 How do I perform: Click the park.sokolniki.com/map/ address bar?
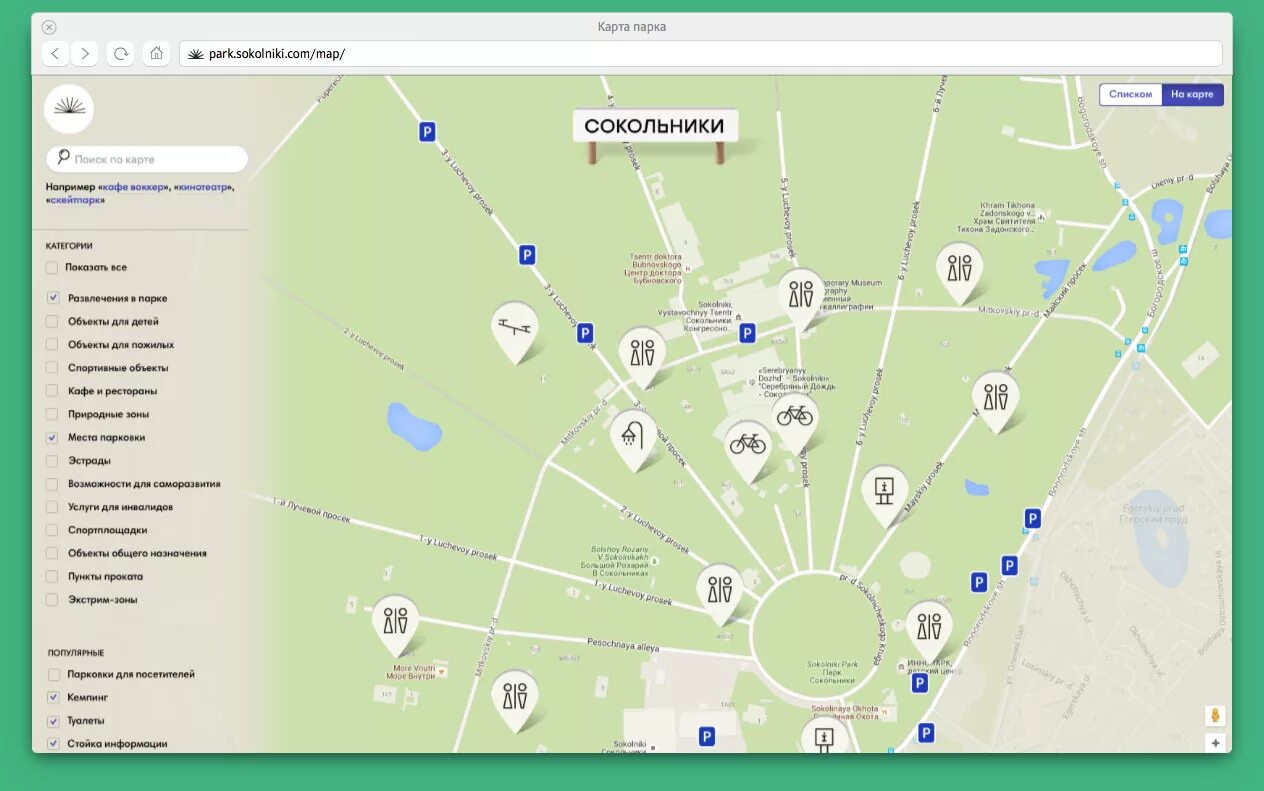pyautogui.click(x=701, y=53)
